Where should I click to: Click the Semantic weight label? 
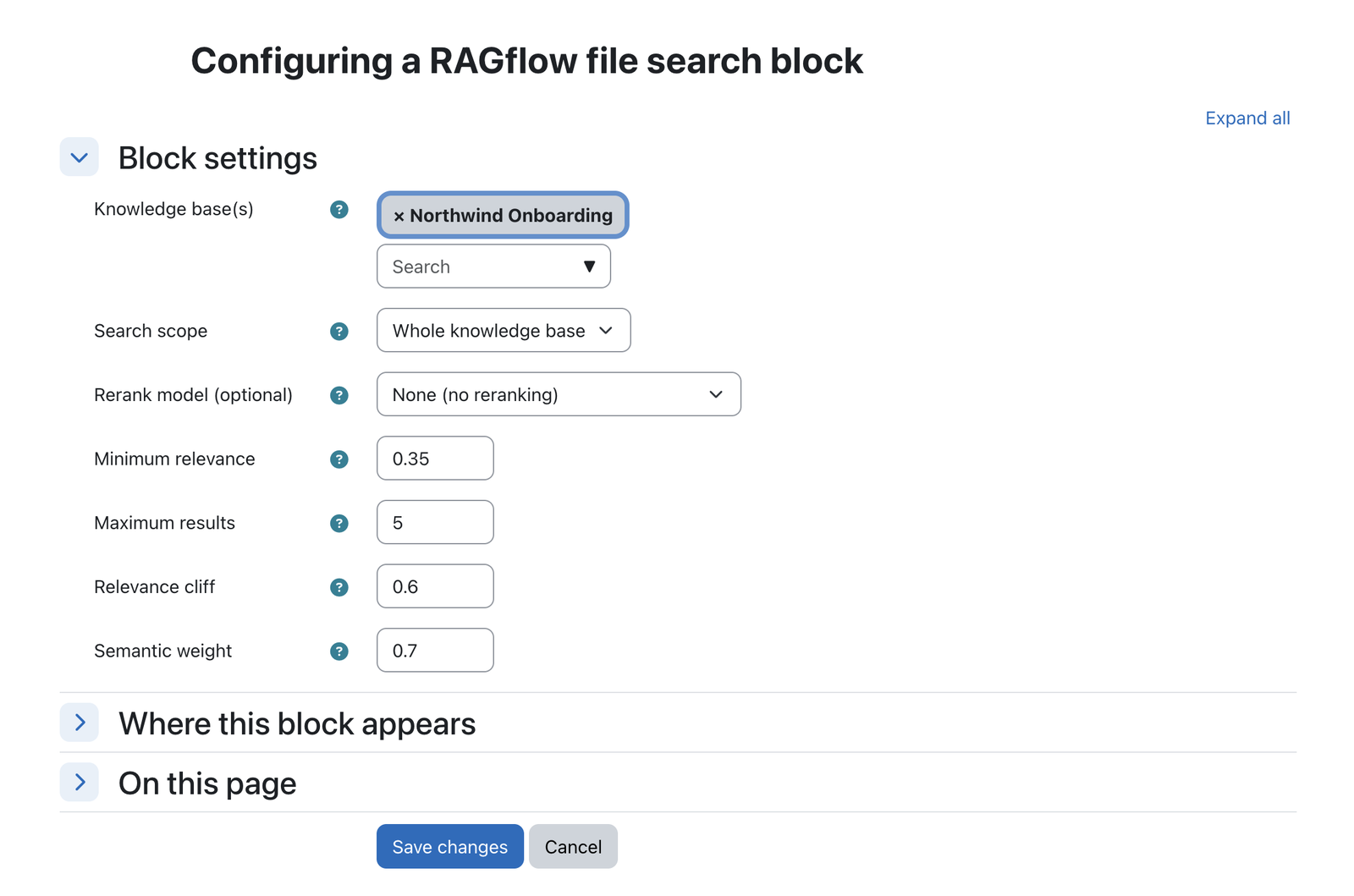162,651
